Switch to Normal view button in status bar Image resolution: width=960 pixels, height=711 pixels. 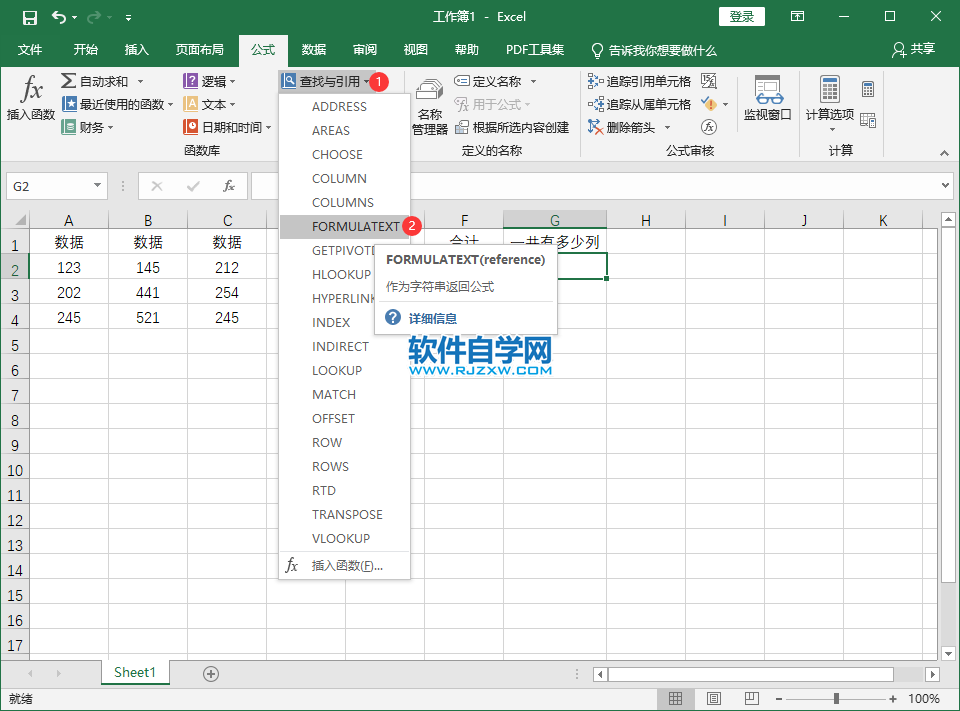click(x=675, y=699)
